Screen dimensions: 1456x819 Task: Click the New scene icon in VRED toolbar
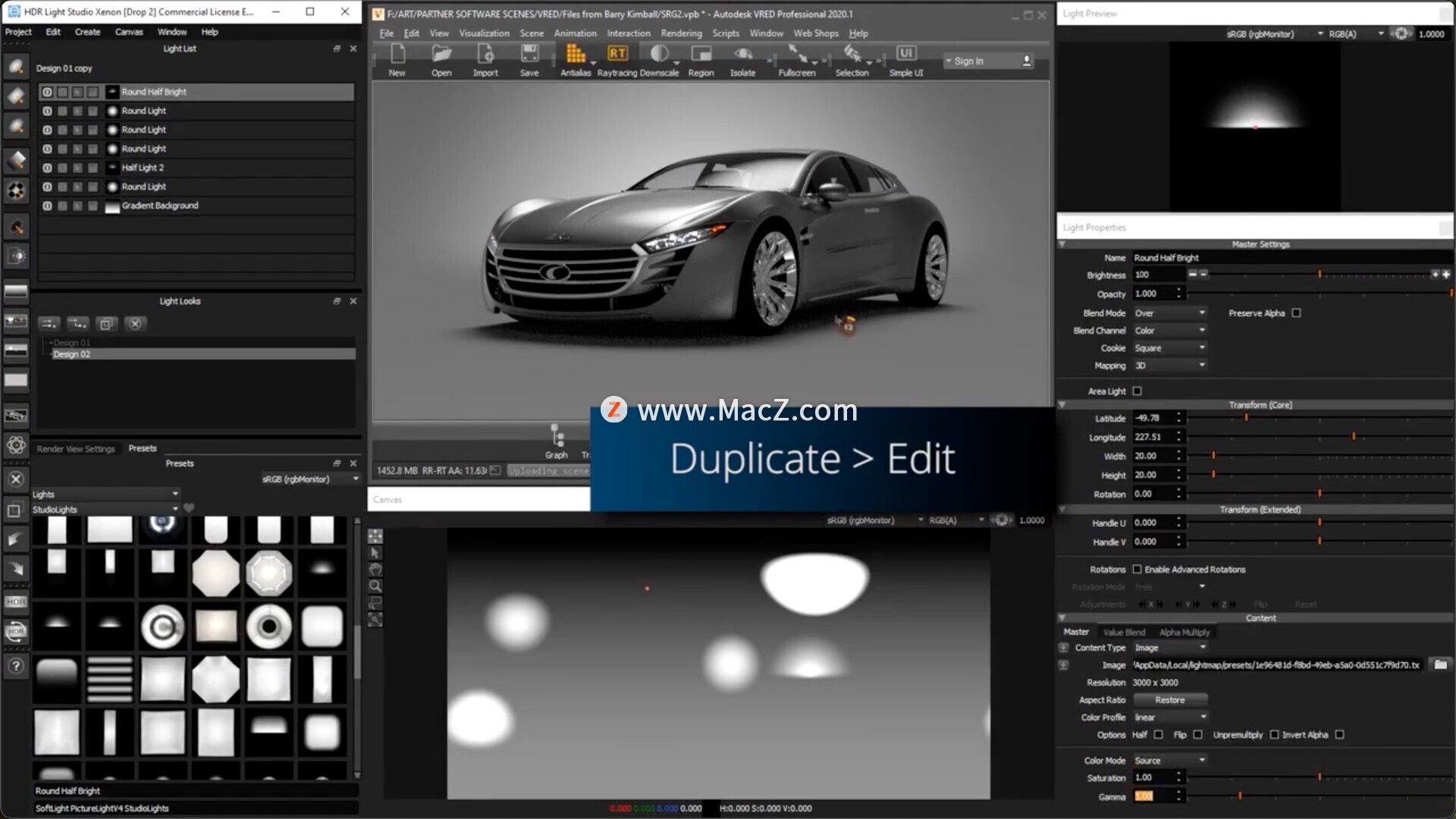point(397,54)
